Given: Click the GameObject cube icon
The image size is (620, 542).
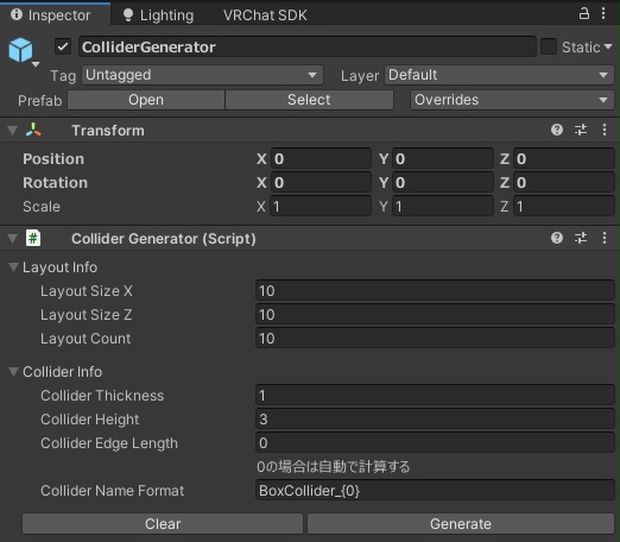Looking at the screenshot, I should pyautogui.click(x=20, y=50).
